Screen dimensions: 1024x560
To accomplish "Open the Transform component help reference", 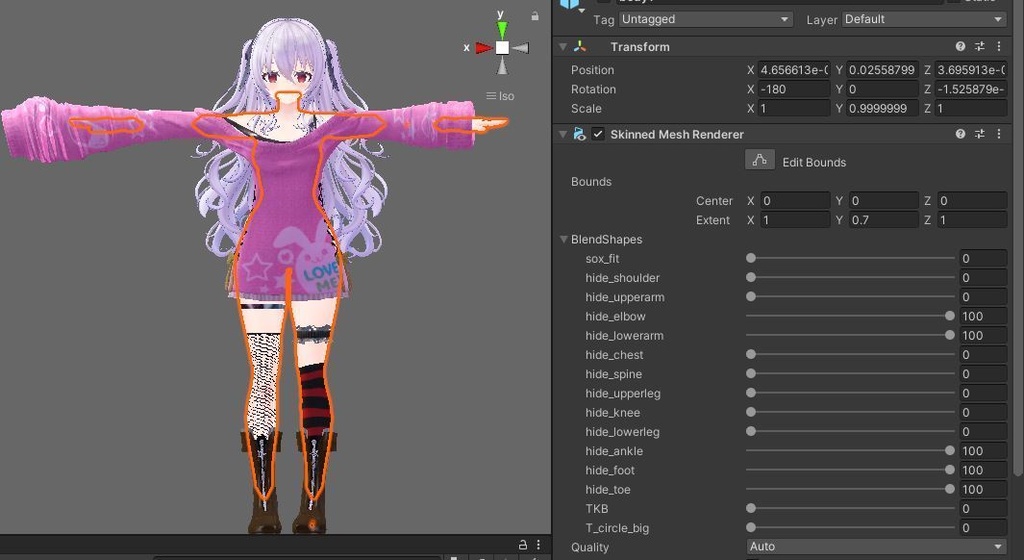I will (960, 47).
